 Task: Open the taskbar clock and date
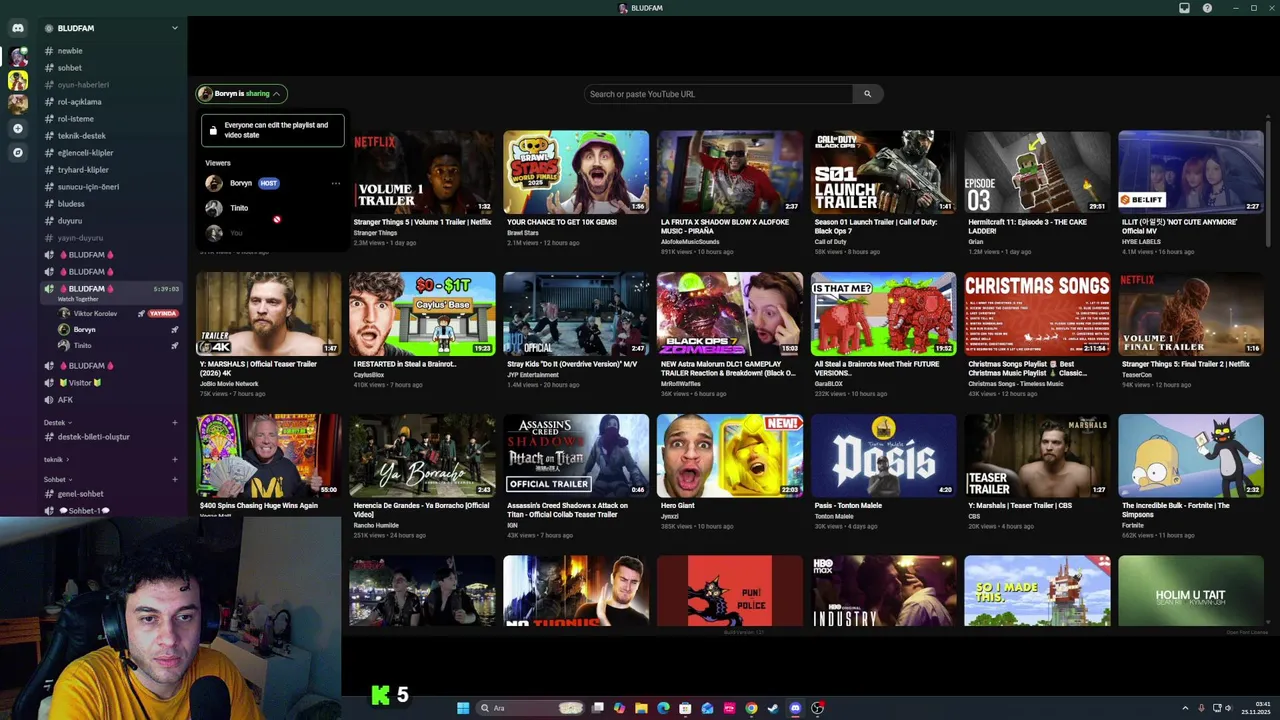click(x=1256, y=708)
